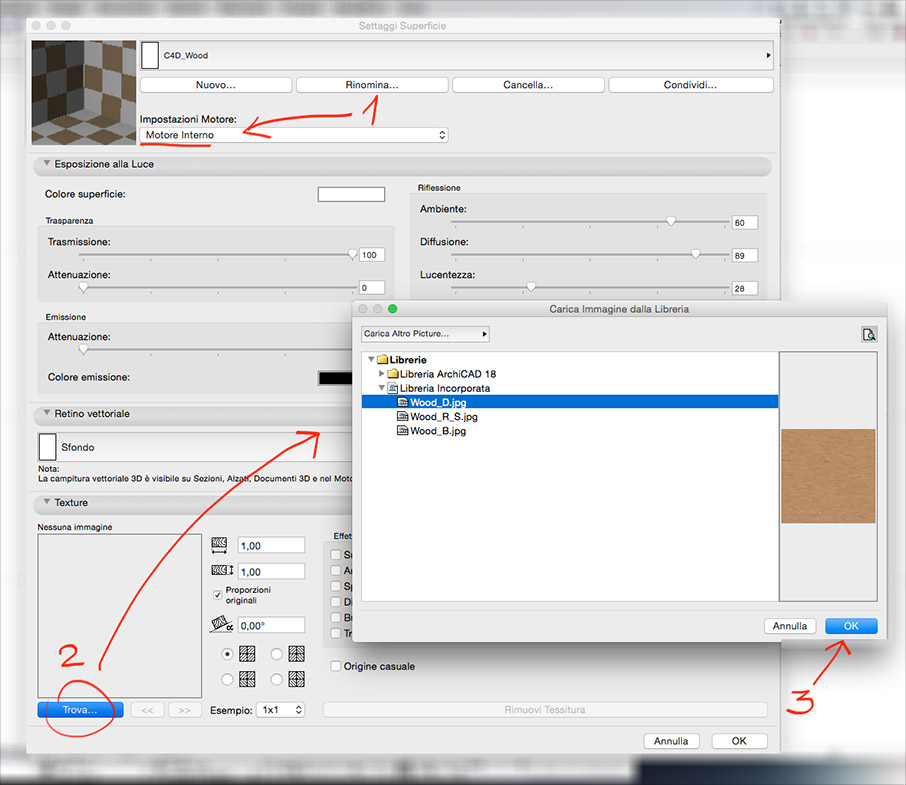The width and height of the screenshot is (906, 785).
Task: Select the top-right texture mirroring radio button
Action: pos(277,655)
